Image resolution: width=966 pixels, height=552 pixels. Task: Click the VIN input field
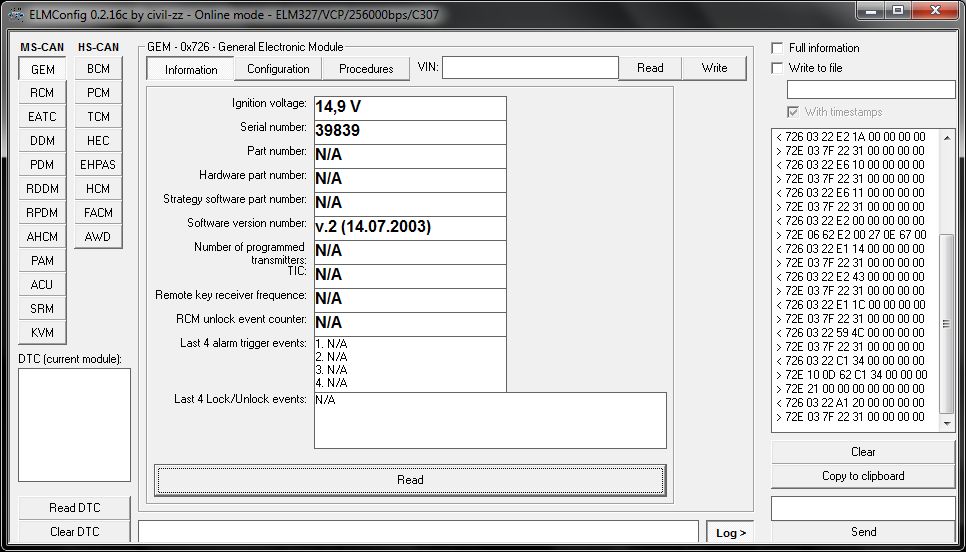pos(530,68)
